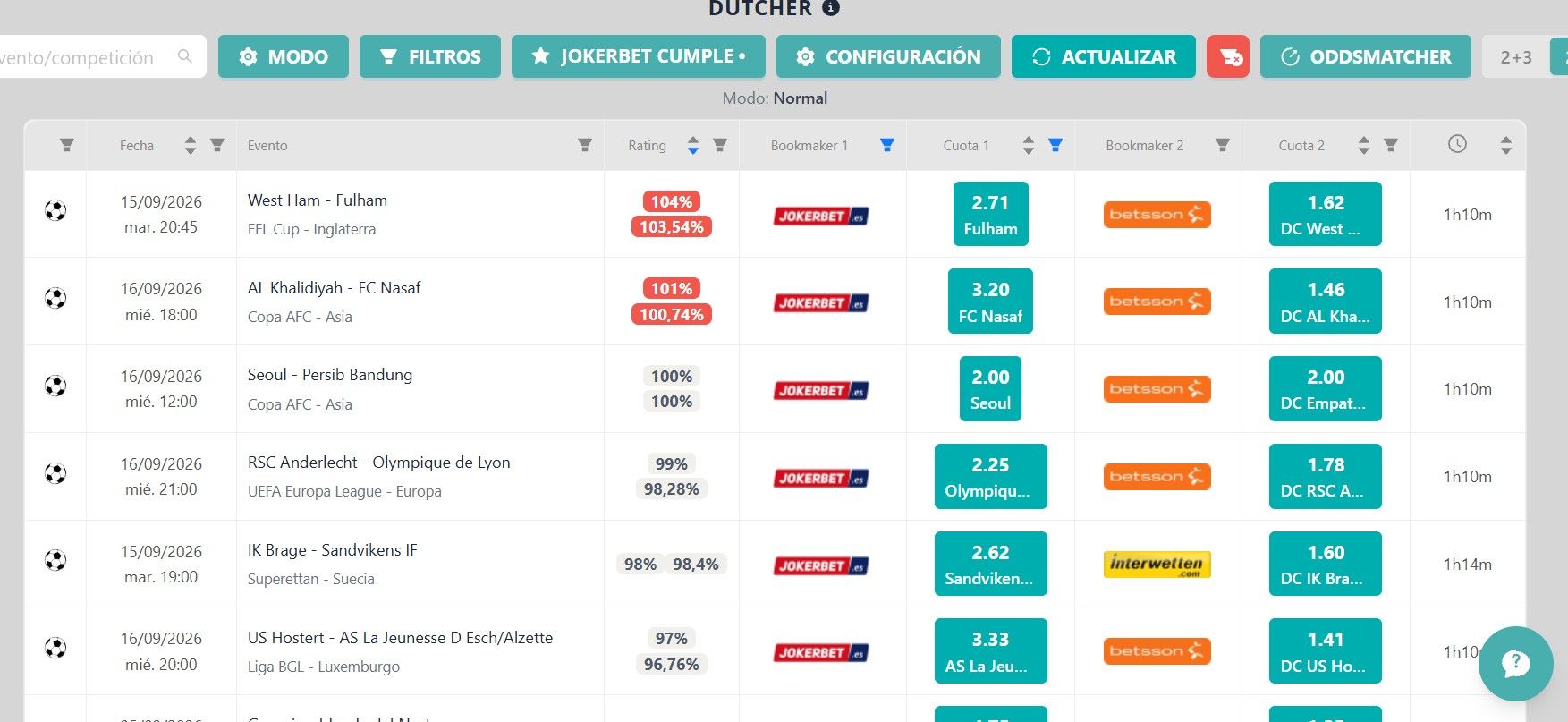Click the DUTCHER info icon
This screenshot has height=722, width=1568.
pyautogui.click(x=831, y=8)
